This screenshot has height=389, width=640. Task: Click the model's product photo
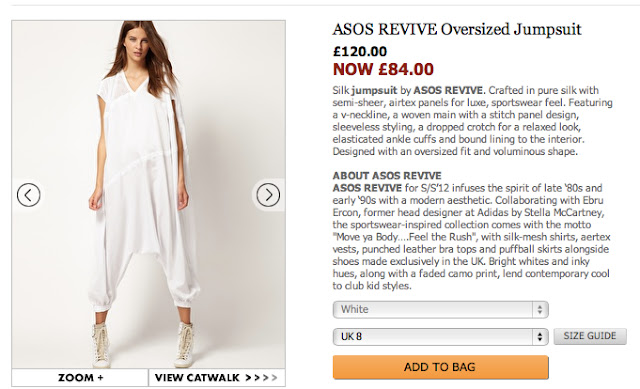click(x=149, y=195)
